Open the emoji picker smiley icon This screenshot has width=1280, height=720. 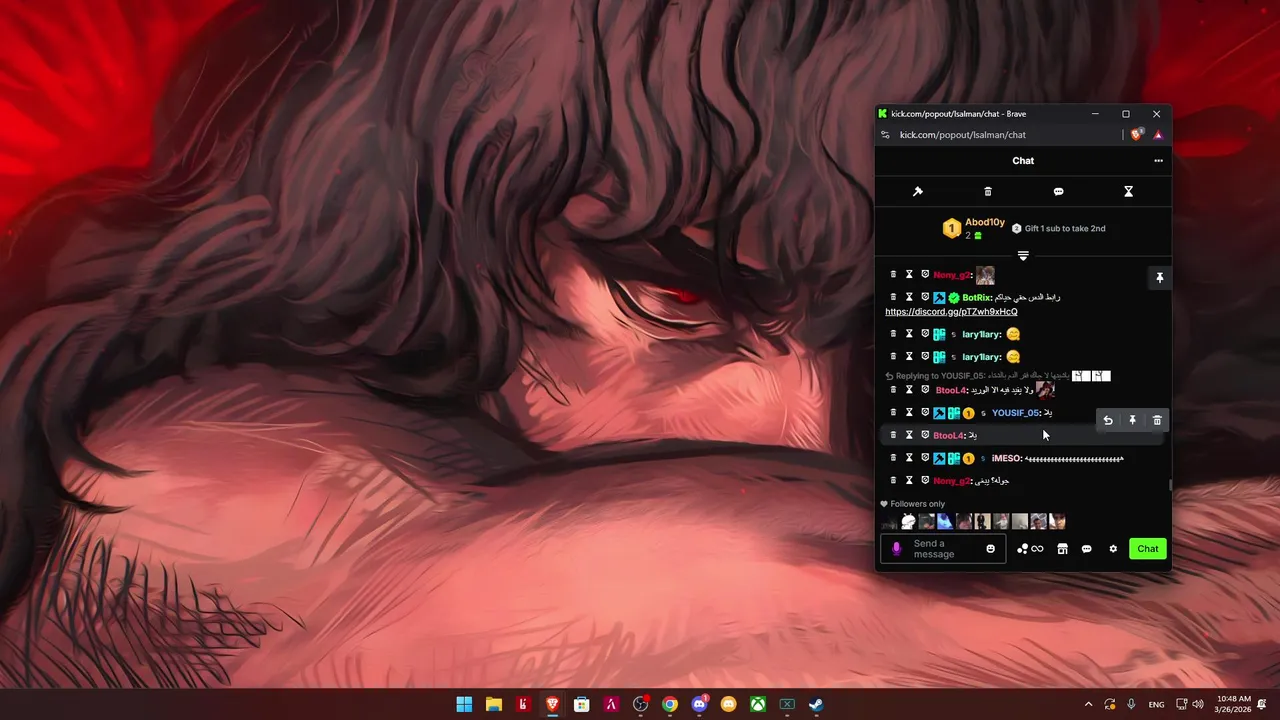(991, 549)
